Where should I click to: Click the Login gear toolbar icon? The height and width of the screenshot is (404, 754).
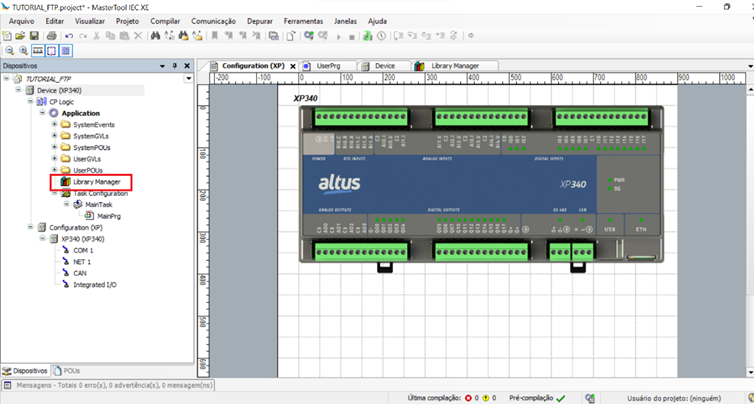pyautogui.click(x=309, y=36)
